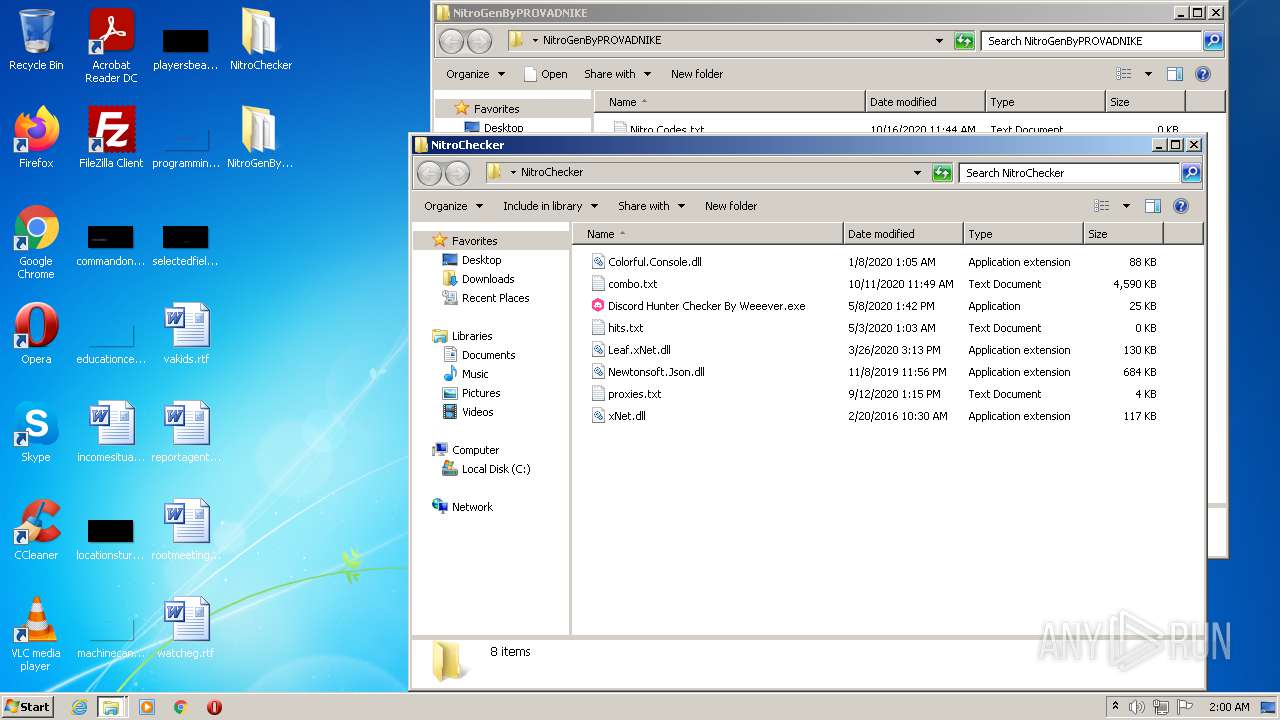This screenshot has height=720, width=1280.
Task: Click Windows Media Player taskbar icon
Action: (x=147, y=707)
